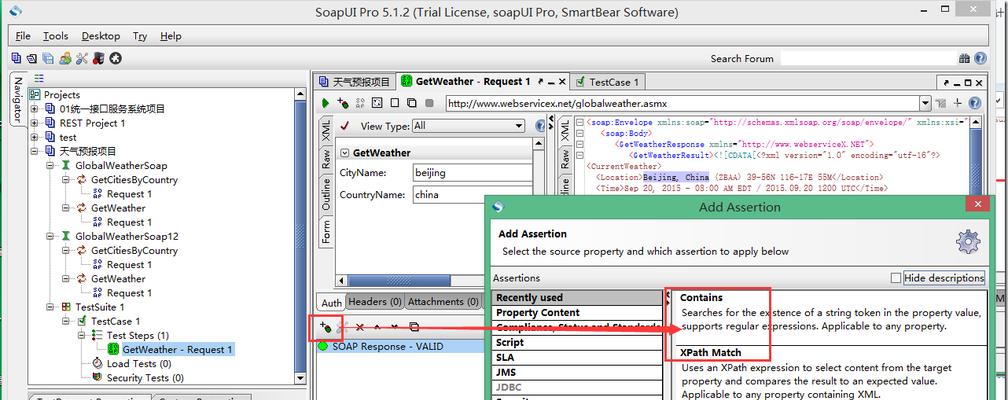Click the Search Forum input box

pyautogui.click(x=867, y=59)
